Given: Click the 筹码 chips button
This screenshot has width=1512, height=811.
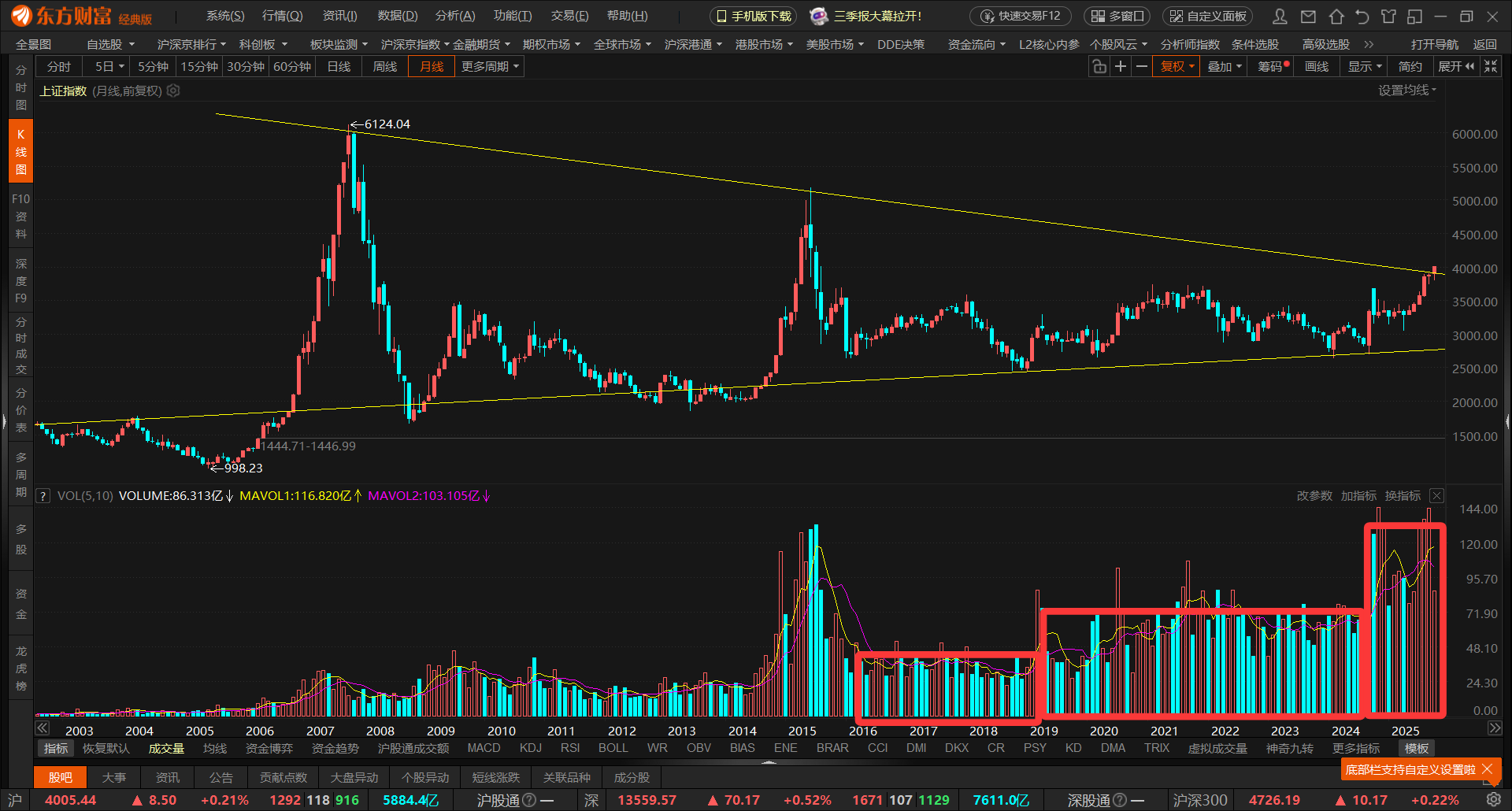Looking at the screenshot, I should pyautogui.click(x=1272, y=67).
